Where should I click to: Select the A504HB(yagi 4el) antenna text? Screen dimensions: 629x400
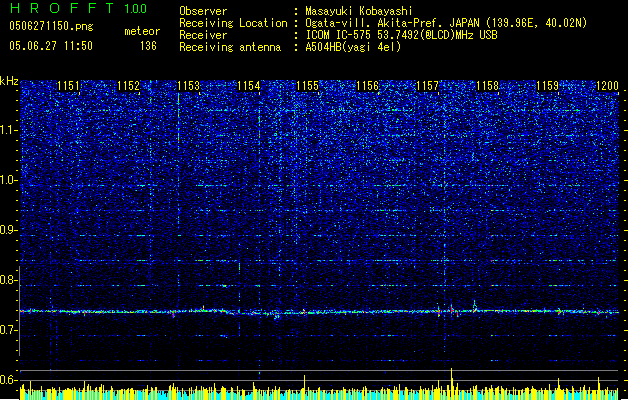353,47
